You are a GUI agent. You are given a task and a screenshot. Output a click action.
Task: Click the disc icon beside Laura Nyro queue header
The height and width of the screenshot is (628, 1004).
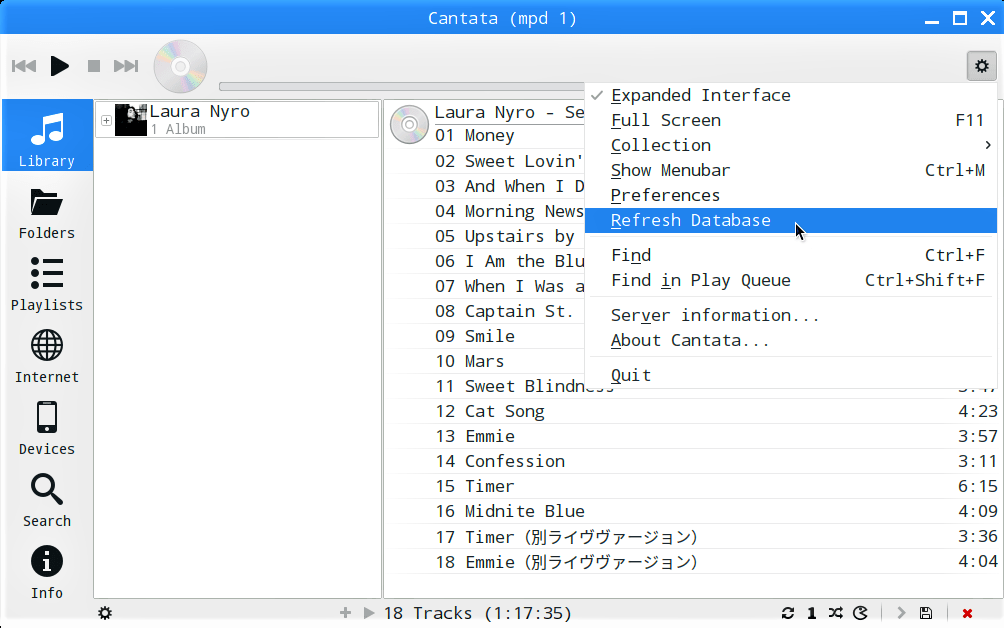[409, 124]
